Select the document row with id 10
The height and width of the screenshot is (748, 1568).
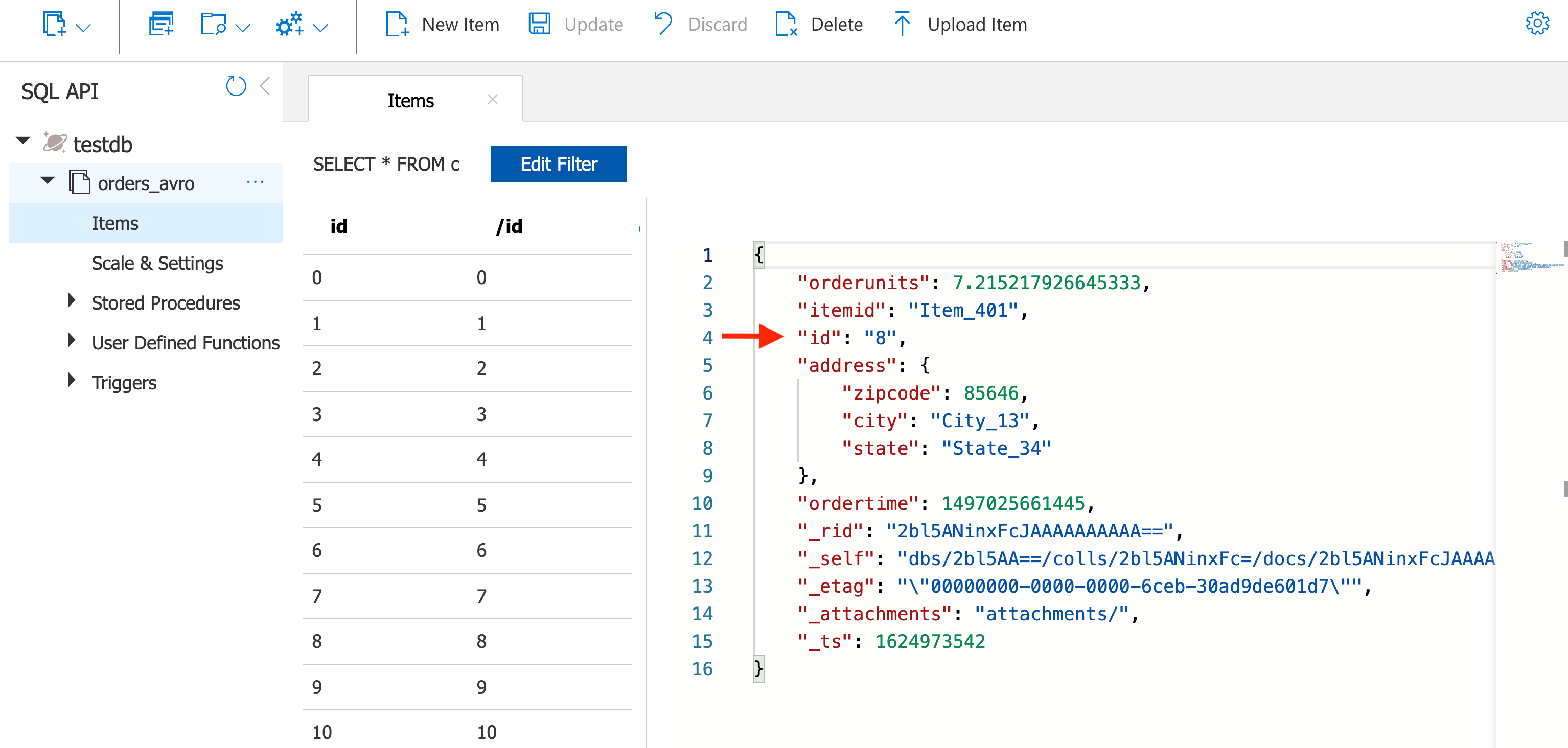click(x=467, y=732)
